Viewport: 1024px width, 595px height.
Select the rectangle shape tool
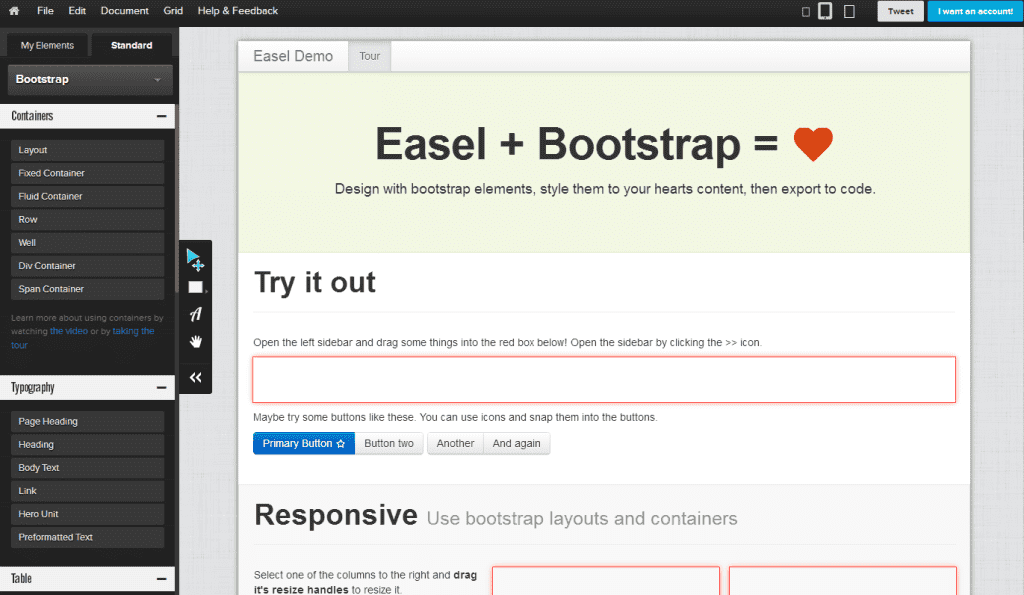(195, 287)
